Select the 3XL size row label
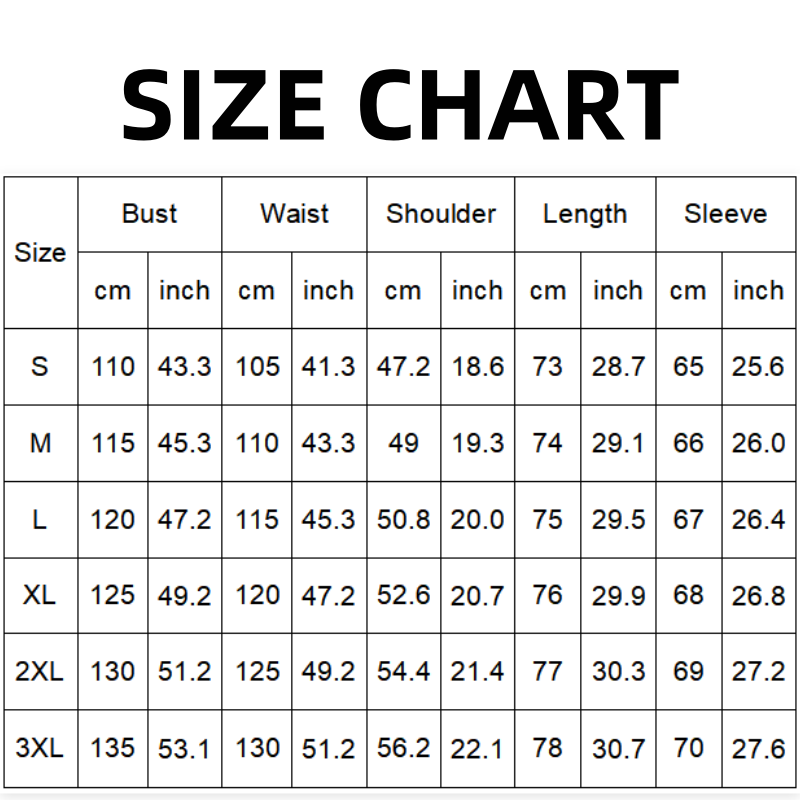 click(40, 748)
